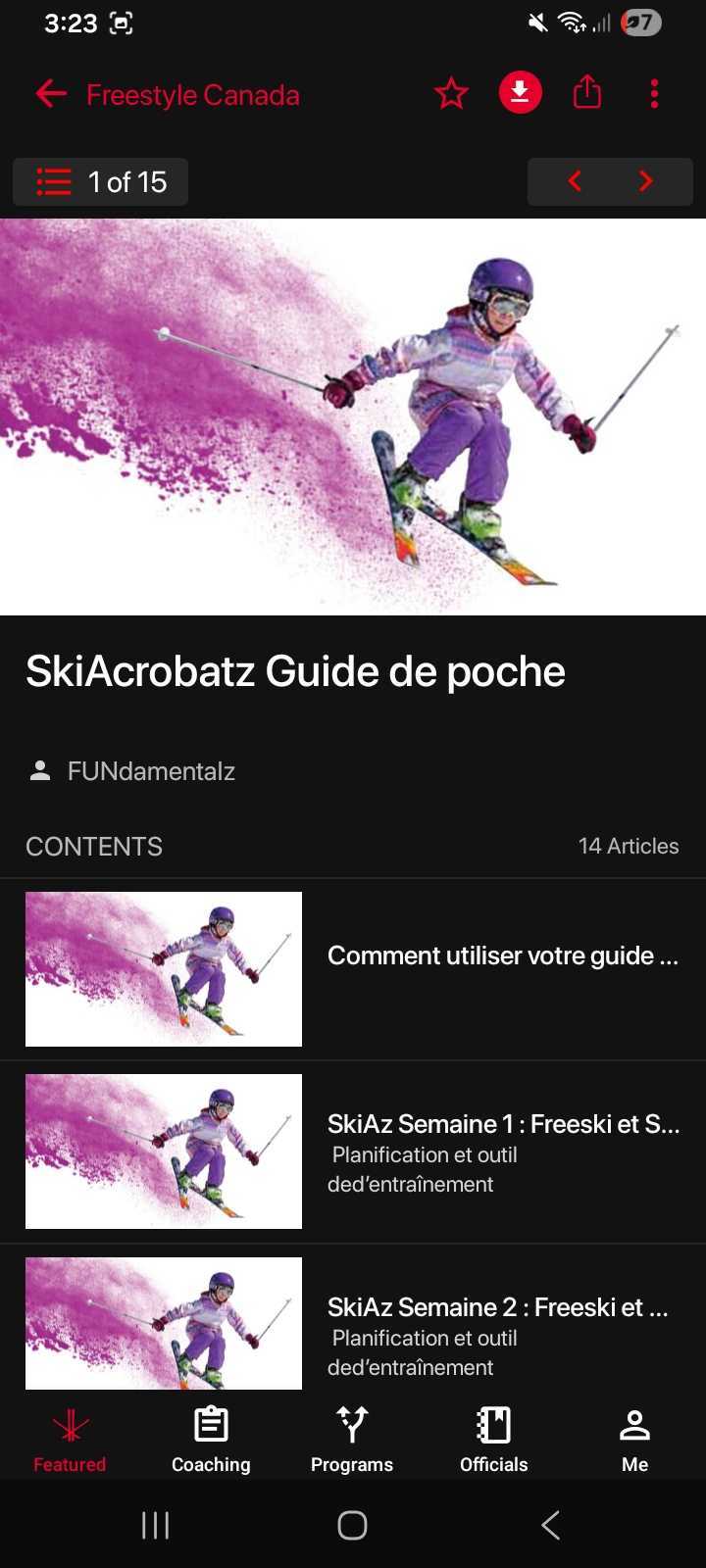
Task: Go to the previous page with left chevron
Action: coord(575,181)
